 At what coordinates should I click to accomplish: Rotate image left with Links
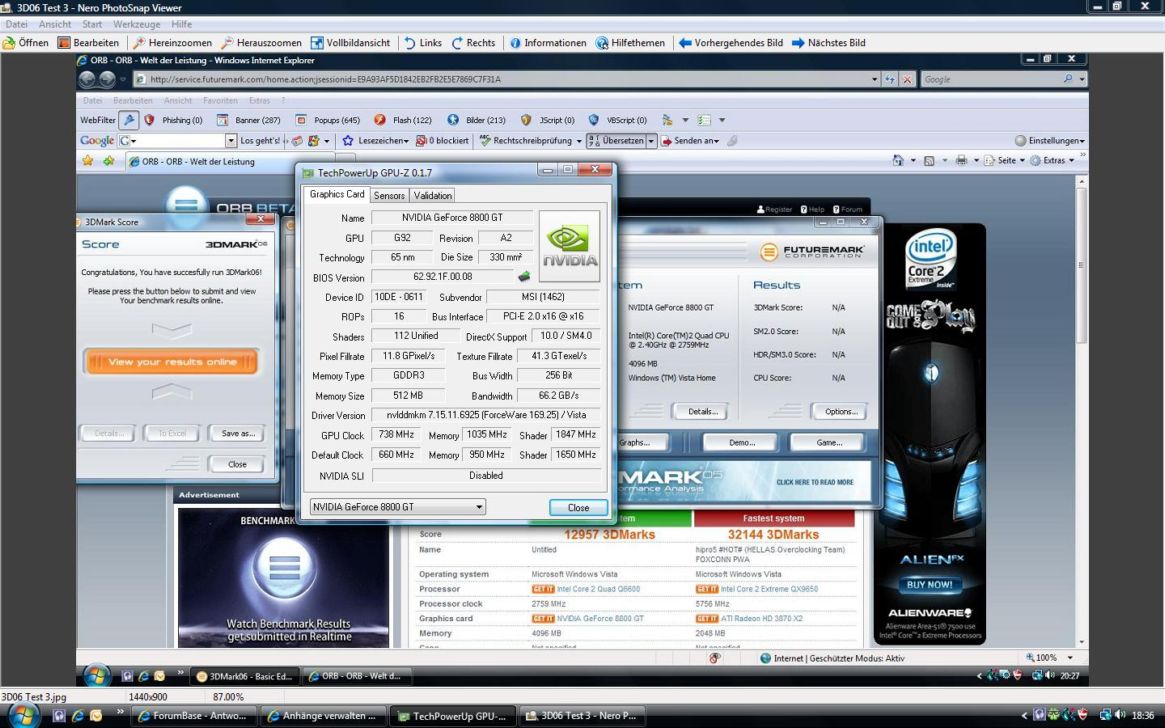(x=423, y=43)
